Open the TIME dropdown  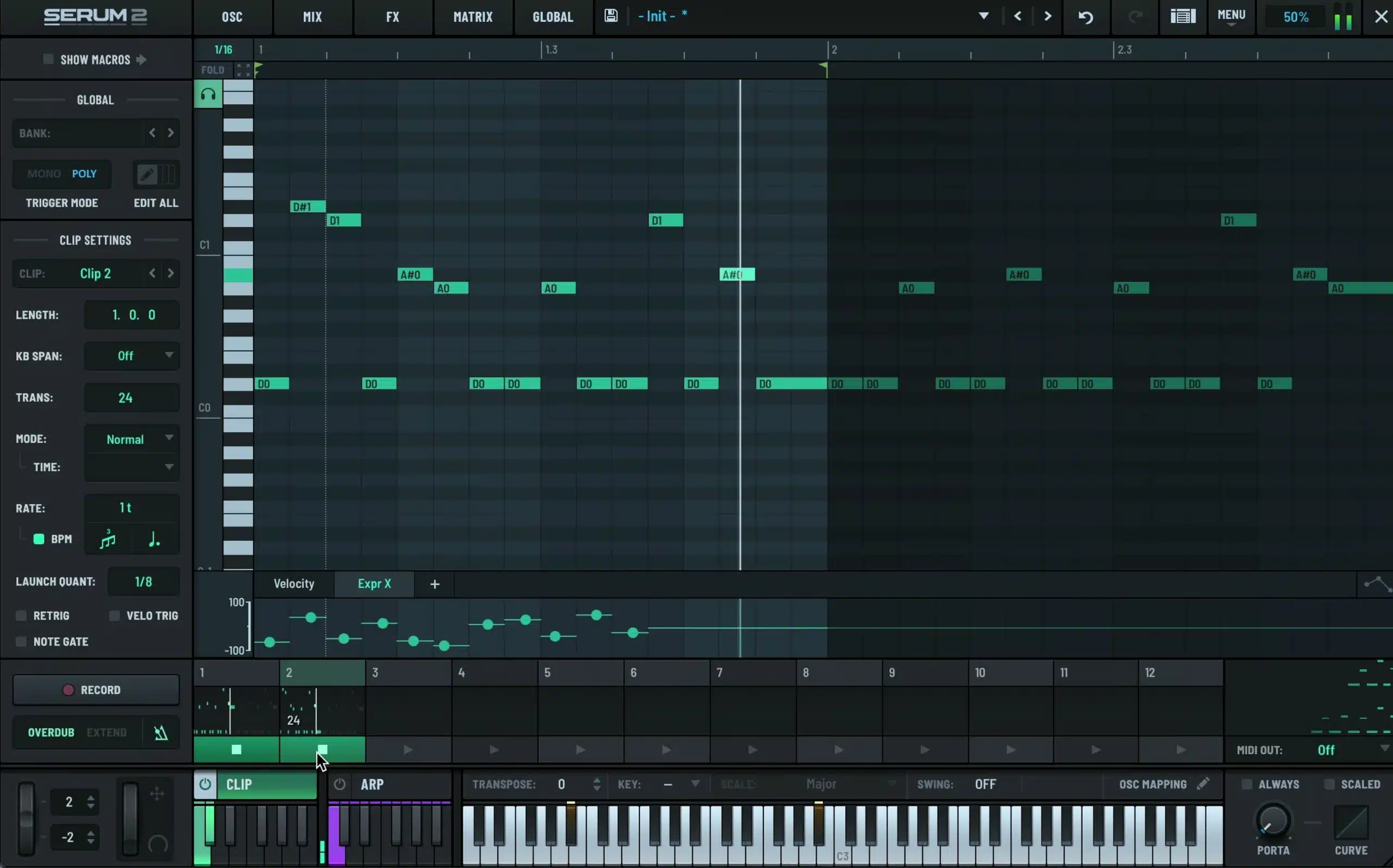click(x=132, y=467)
